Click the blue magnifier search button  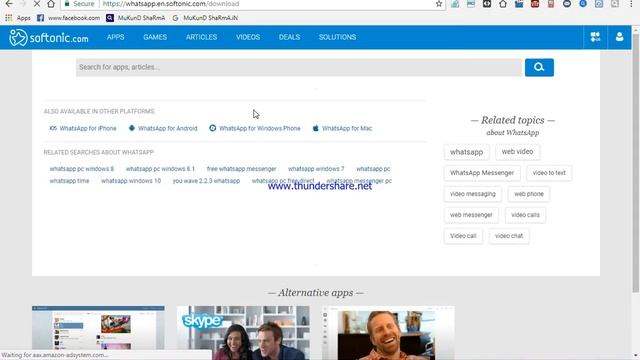(539, 67)
